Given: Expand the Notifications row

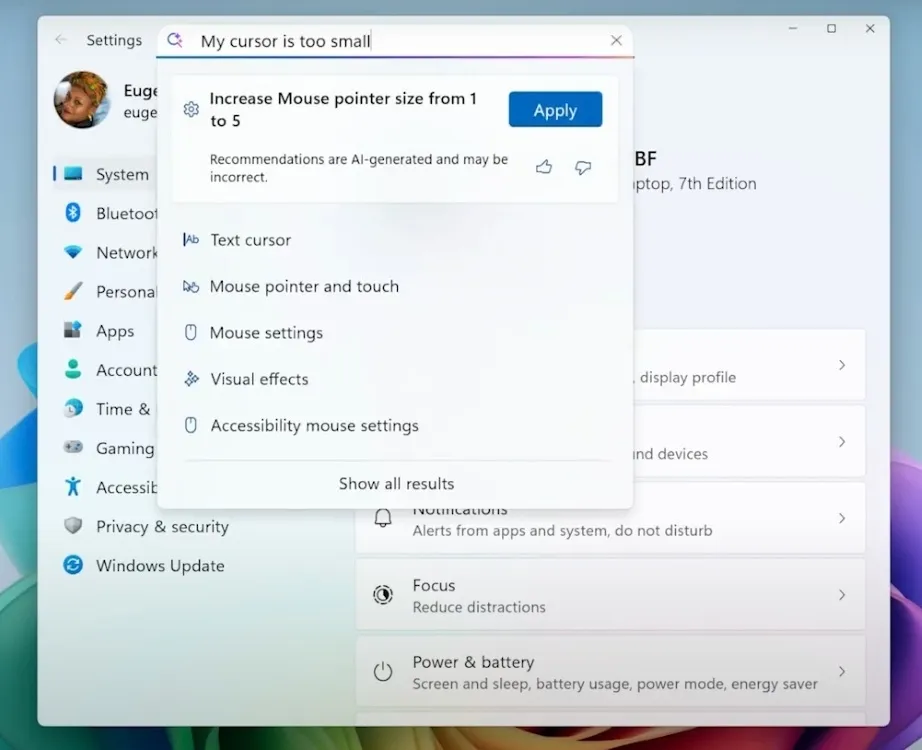Looking at the screenshot, I should 843,518.
